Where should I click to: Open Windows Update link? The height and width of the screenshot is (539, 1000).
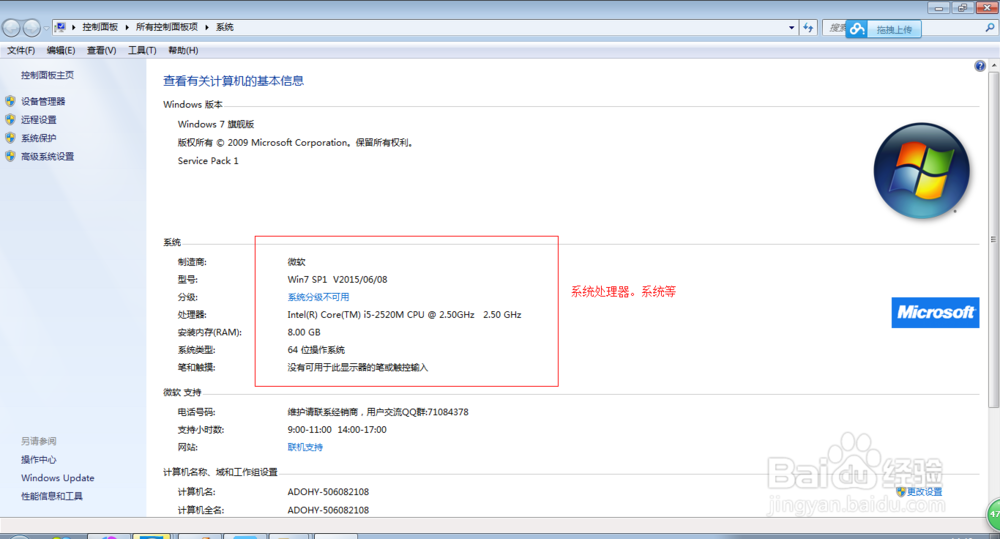tap(57, 478)
